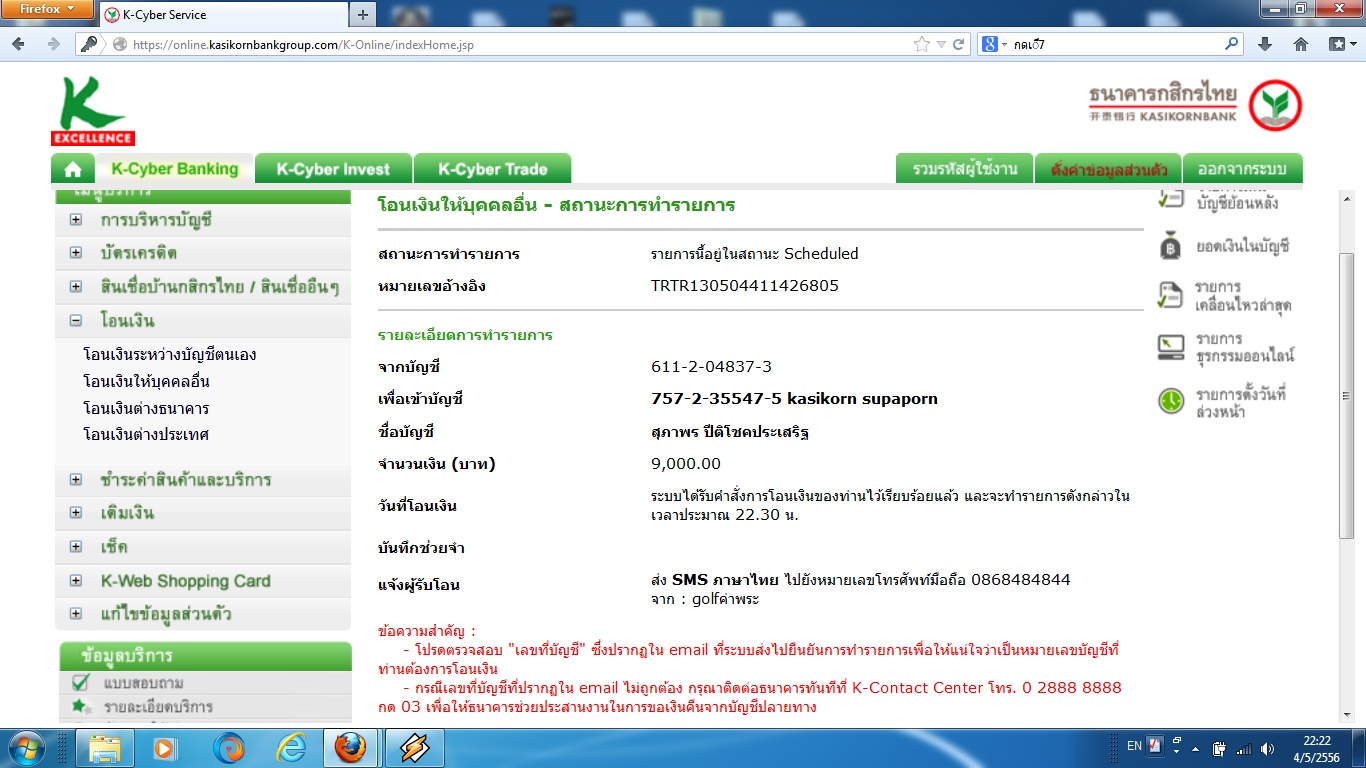
Task: Click the monitor icon for รายการธุรกรรมออนไลน์
Action: 1171,347
